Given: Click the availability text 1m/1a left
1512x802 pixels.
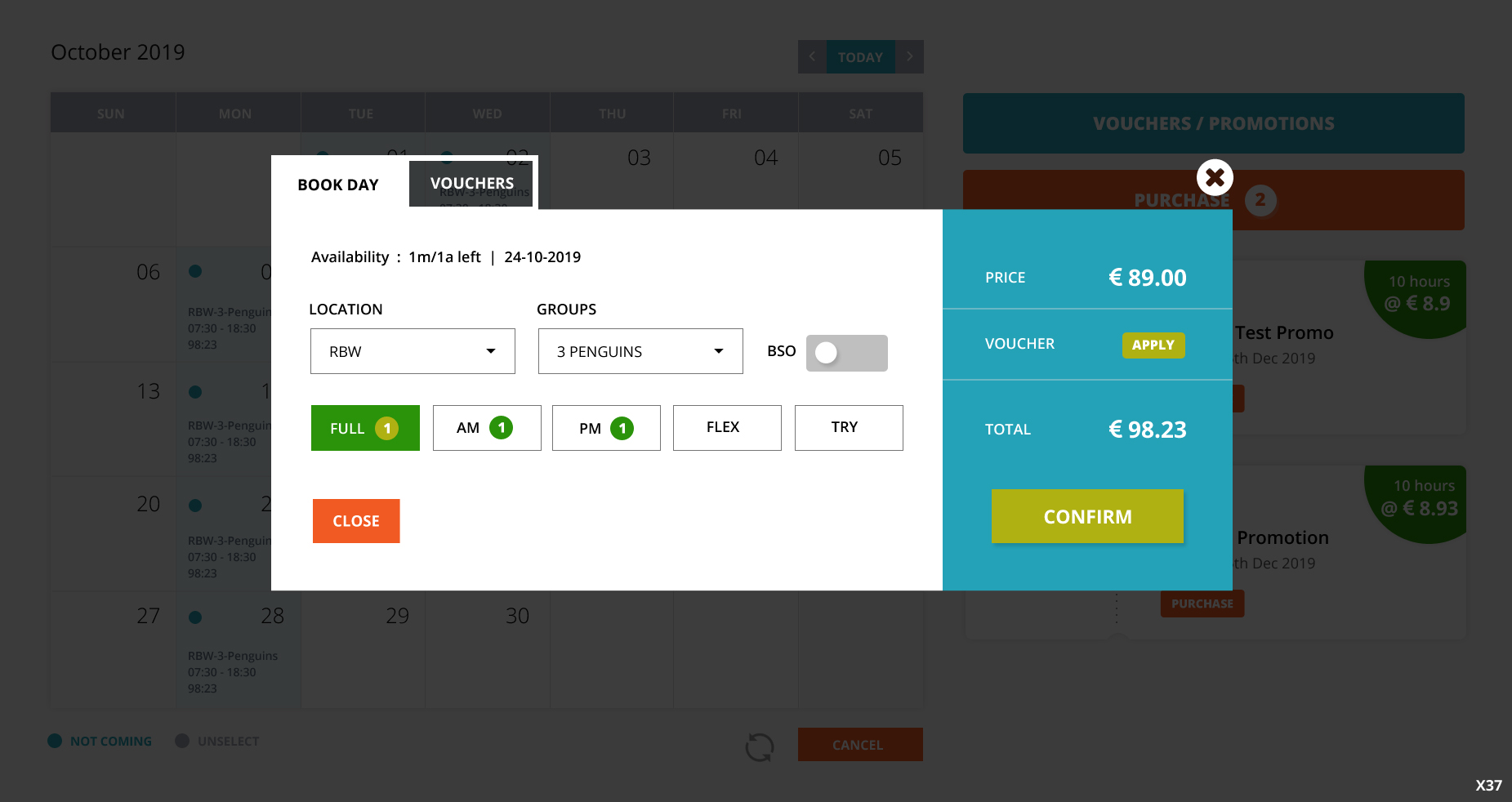Looking at the screenshot, I should point(444,257).
